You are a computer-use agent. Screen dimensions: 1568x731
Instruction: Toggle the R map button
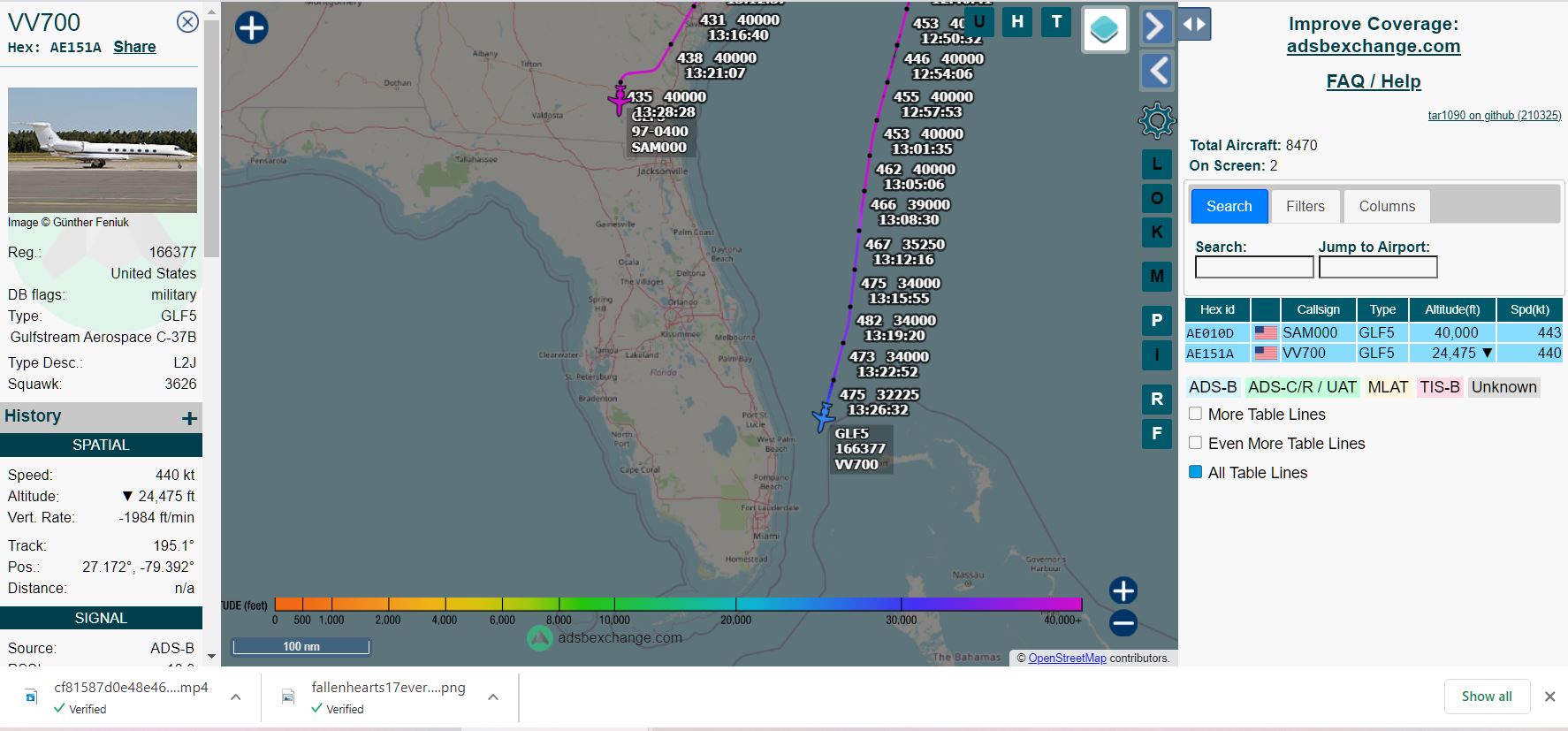pos(1156,399)
